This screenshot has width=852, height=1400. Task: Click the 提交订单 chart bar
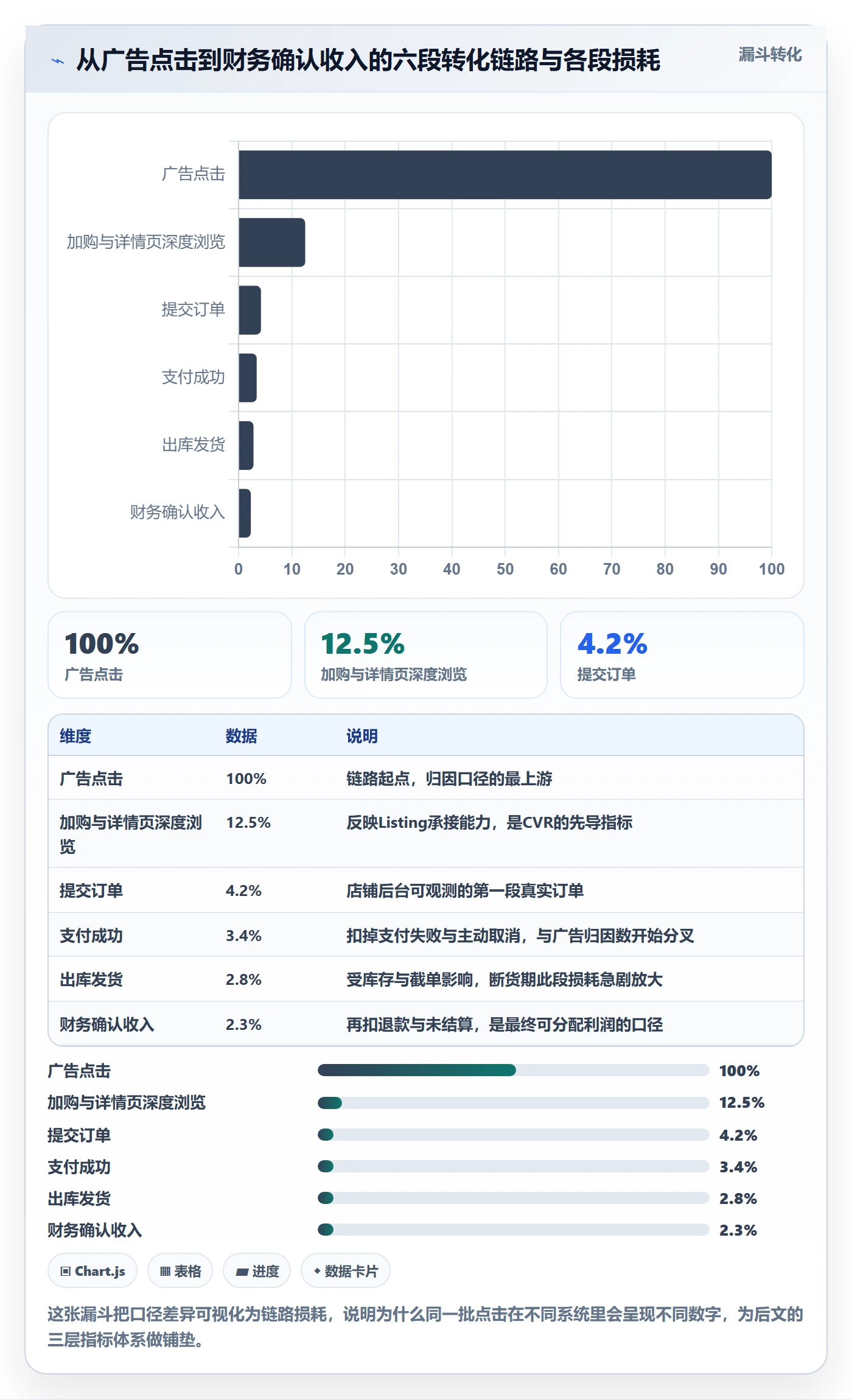point(250,310)
